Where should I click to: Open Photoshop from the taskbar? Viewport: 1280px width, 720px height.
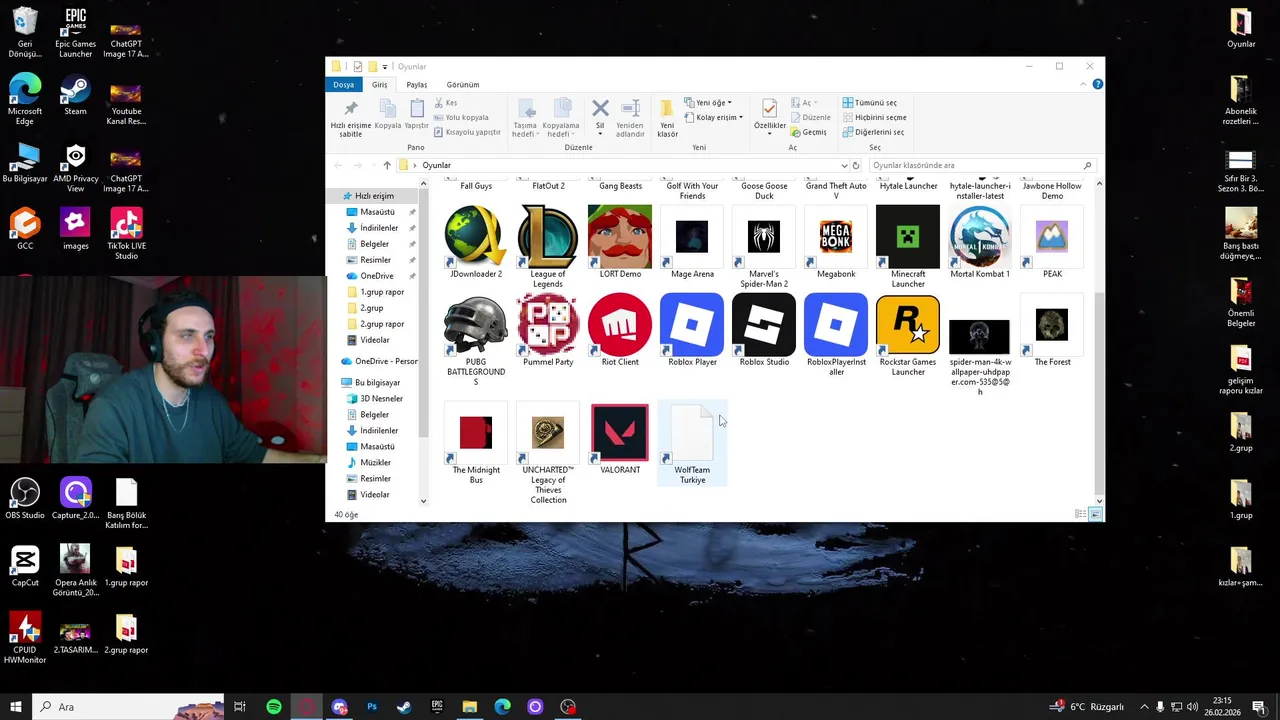[371, 707]
